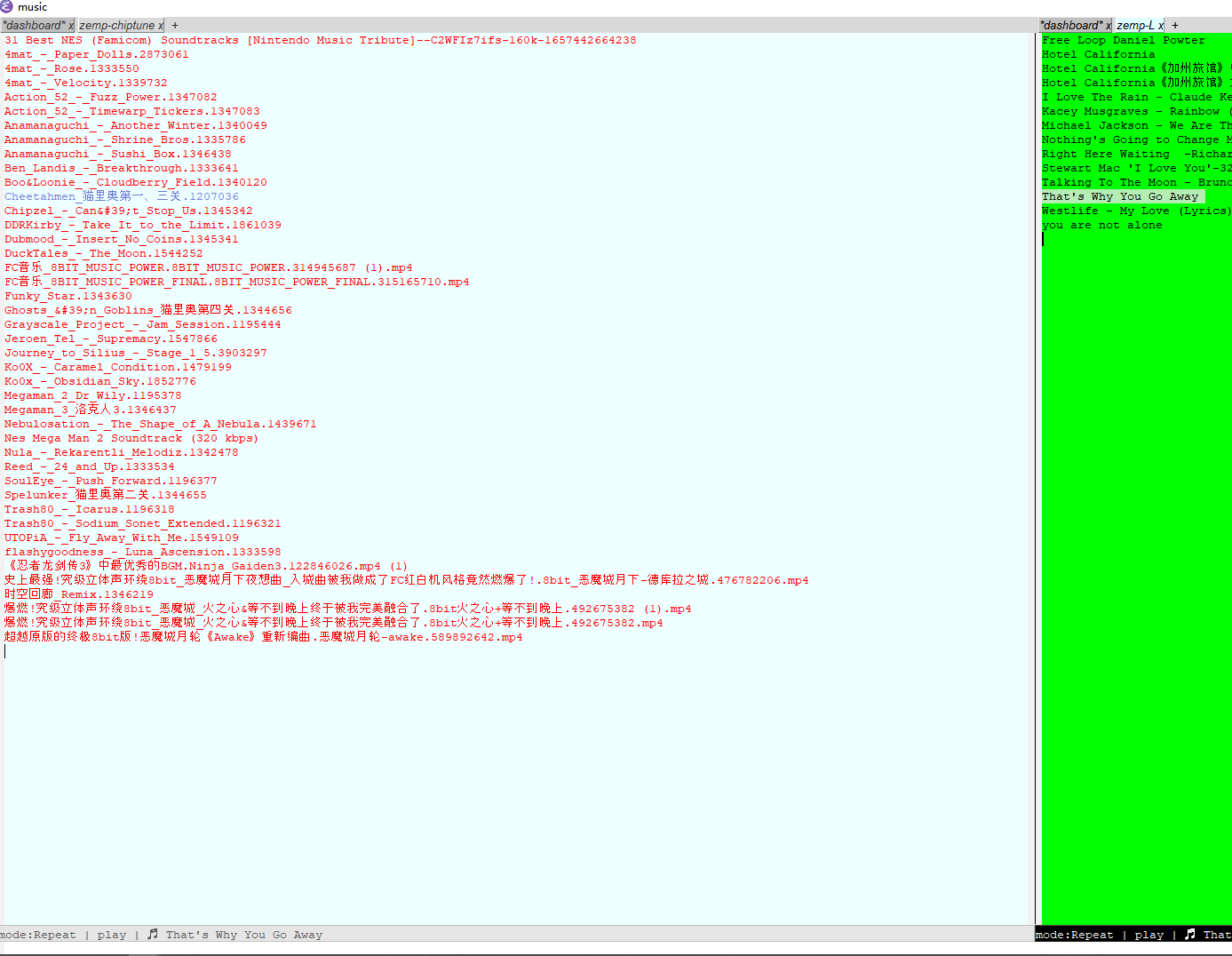This screenshot has width=1232, height=956.
Task: Select 31 Best NES (Famicom) Soundtracks entry
Action: point(321,40)
